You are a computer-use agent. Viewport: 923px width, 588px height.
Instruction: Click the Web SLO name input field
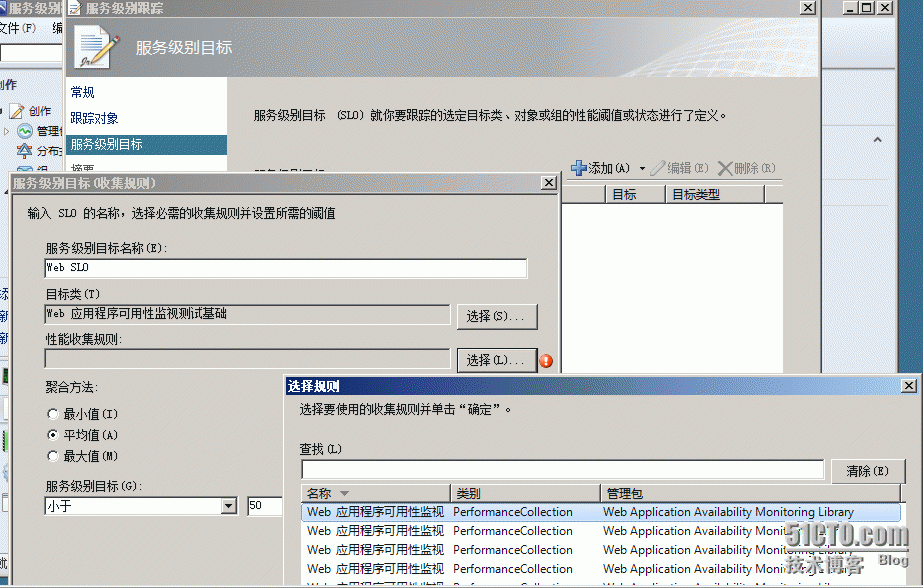click(x=286, y=268)
